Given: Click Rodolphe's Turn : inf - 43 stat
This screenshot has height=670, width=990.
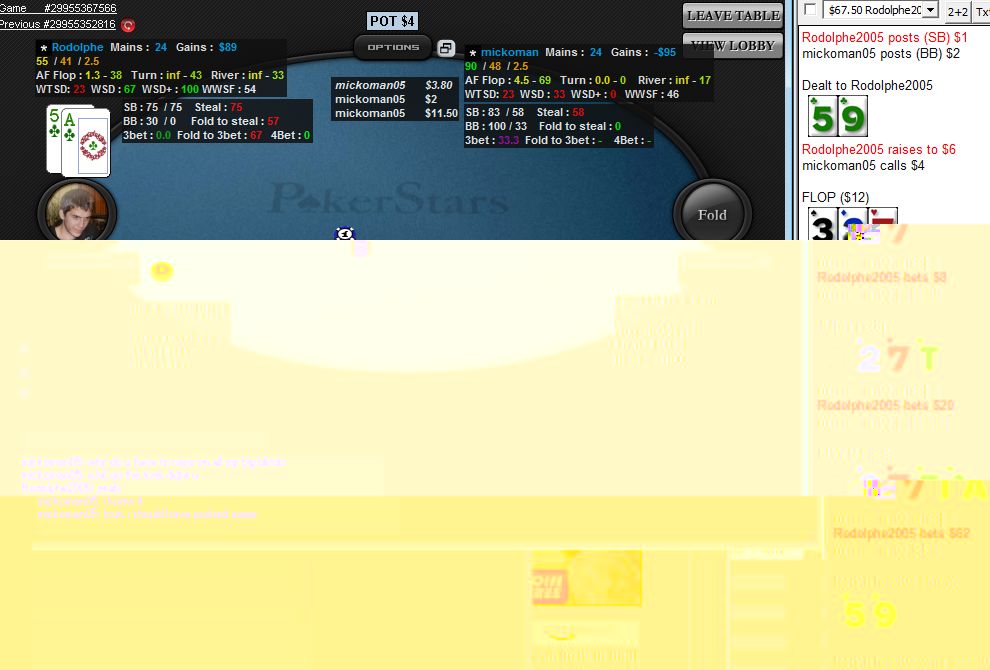Looking at the screenshot, I should point(167,75).
